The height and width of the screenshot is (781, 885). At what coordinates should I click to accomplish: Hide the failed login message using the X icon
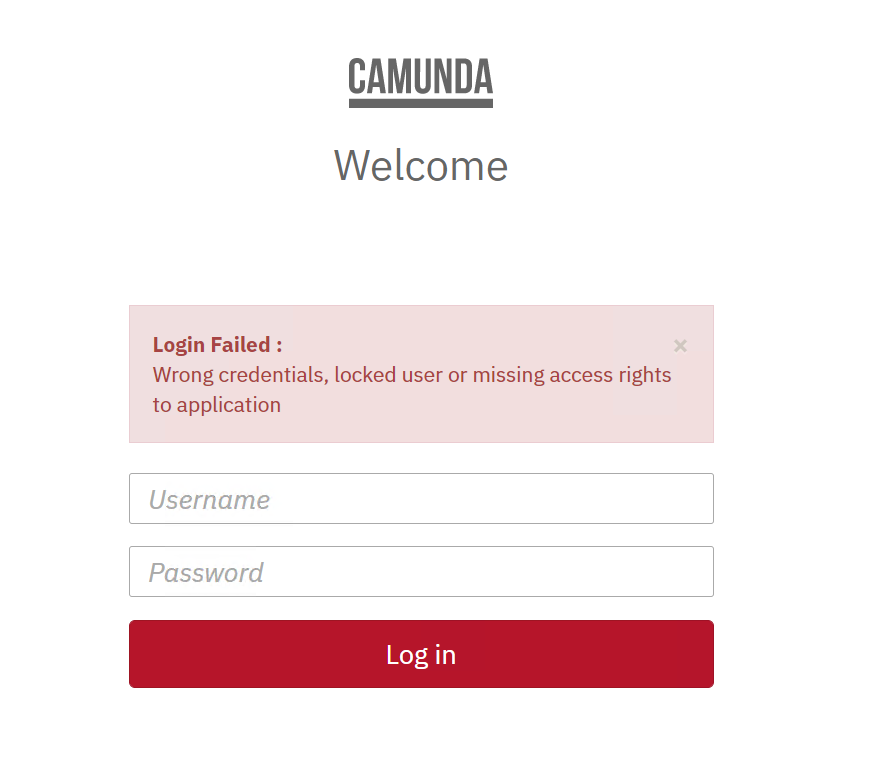click(x=680, y=346)
